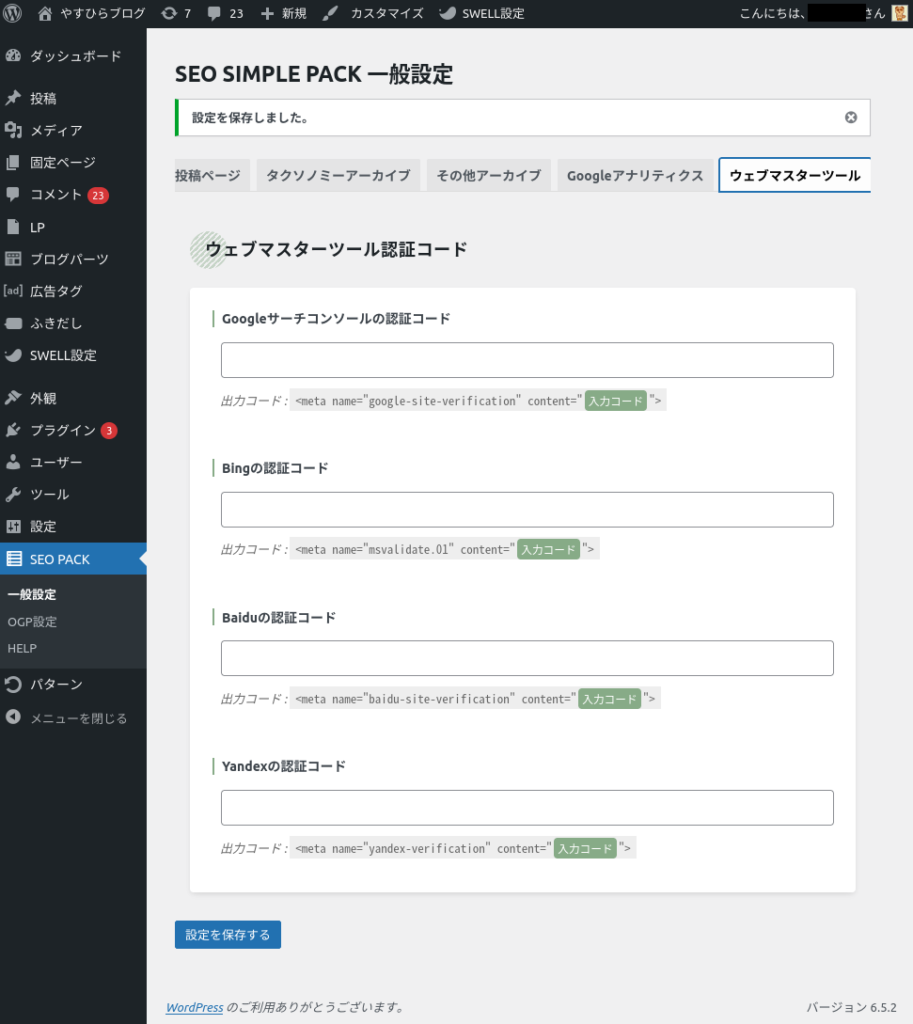Open the その他アーカイブ tab
This screenshot has height=1024, width=913.
tap(488, 175)
